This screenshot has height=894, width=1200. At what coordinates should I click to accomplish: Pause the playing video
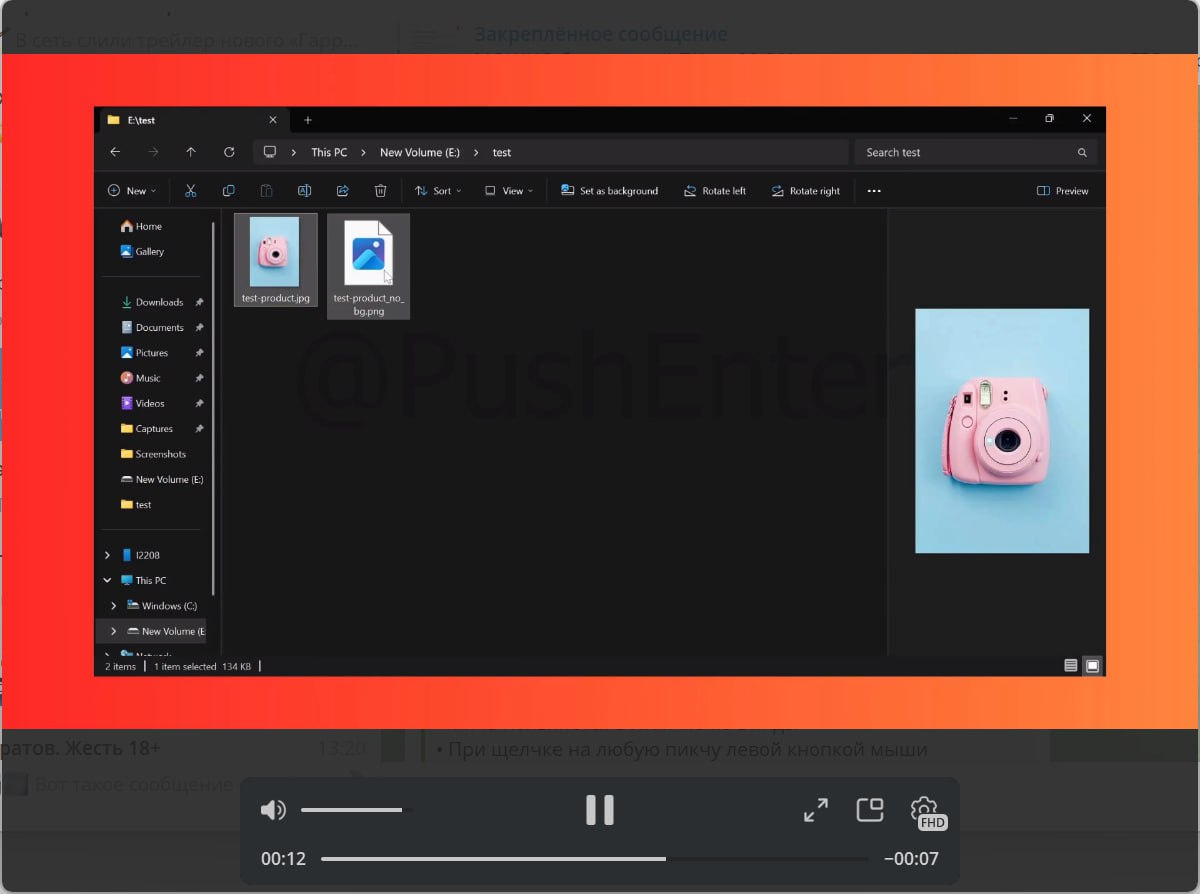(x=599, y=810)
